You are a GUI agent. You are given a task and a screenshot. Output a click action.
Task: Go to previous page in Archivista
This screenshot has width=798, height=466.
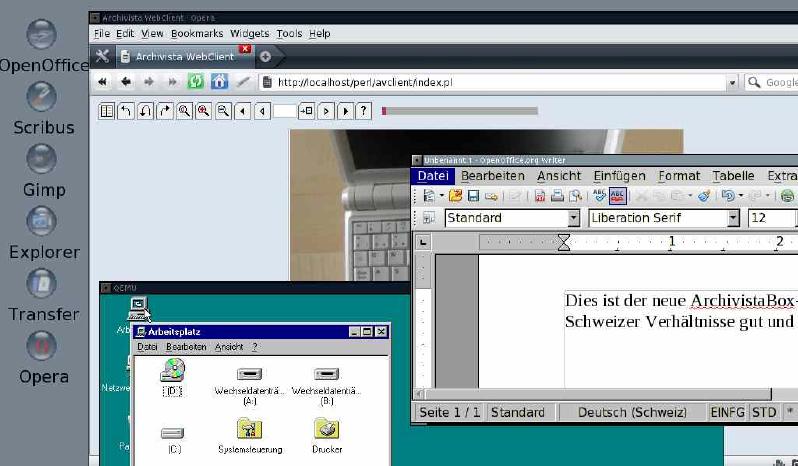(x=262, y=111)
